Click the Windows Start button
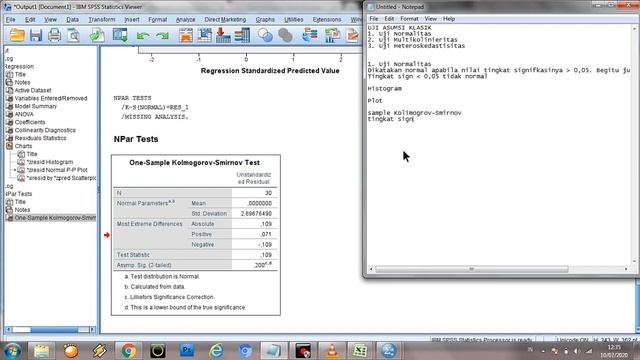This screenshot has width=640, height=360. [x=12, y=351]
